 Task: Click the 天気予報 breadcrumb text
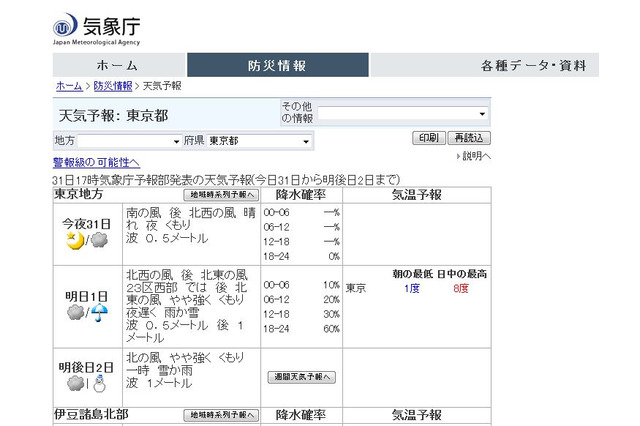162,86
